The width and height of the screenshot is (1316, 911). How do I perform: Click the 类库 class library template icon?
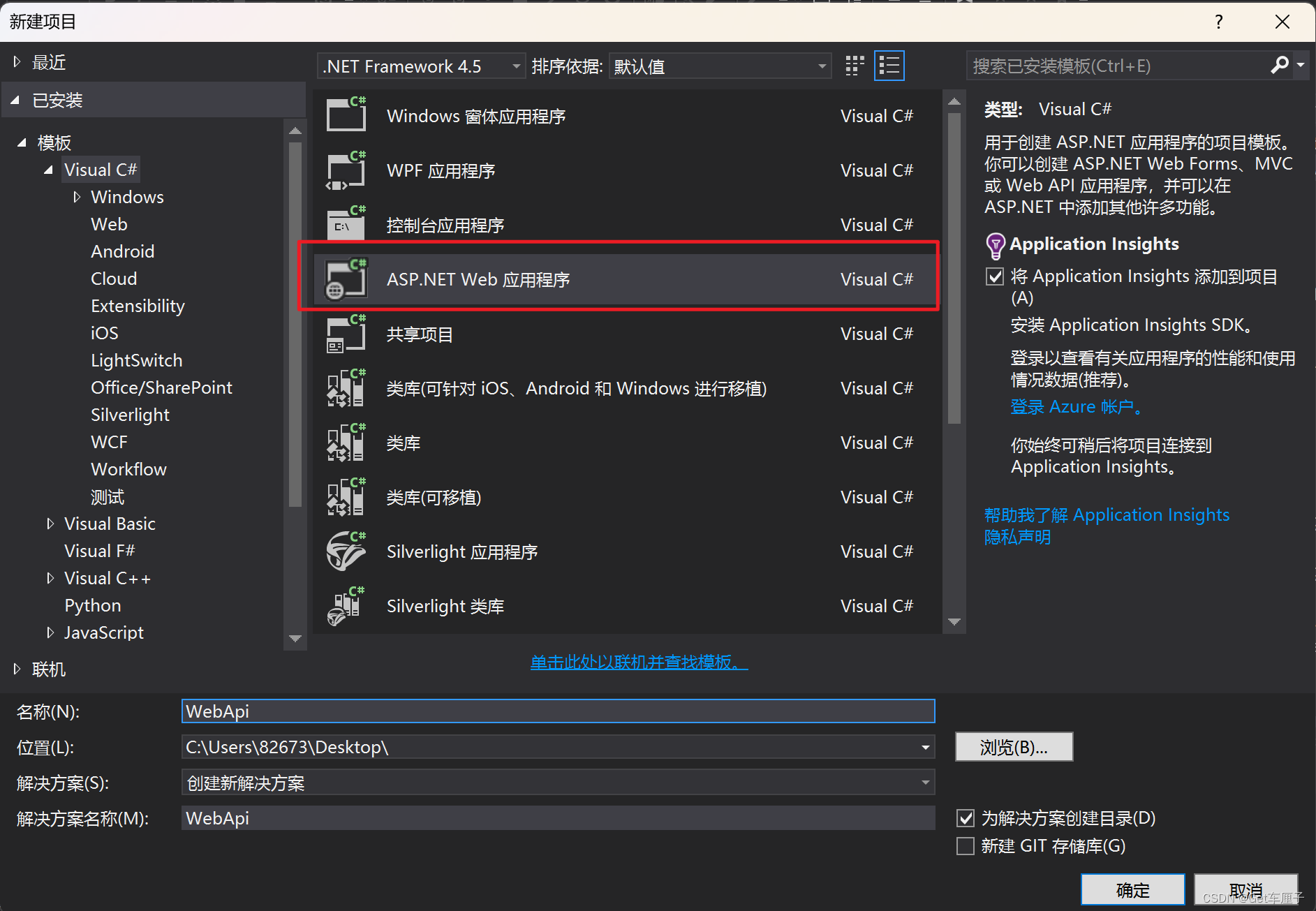click(346, 443)
